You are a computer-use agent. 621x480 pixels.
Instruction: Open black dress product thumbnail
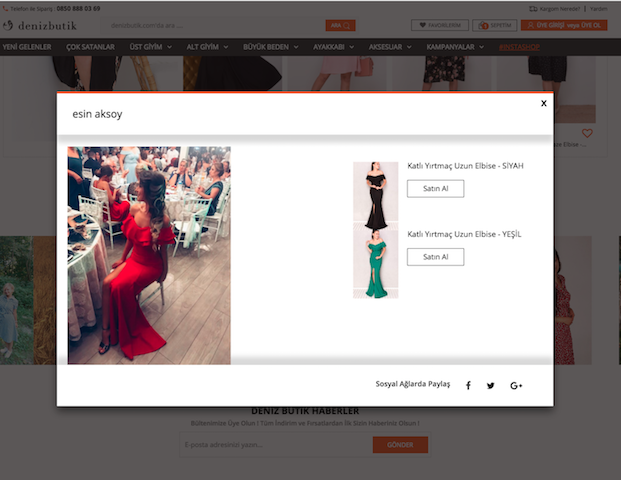click(x=375, y=195)
